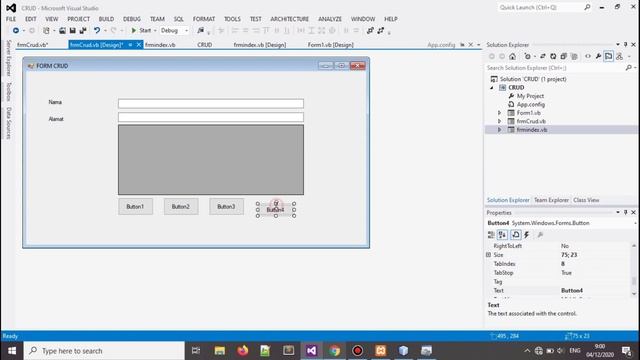Click the View Class Diagram icon
This screenshot has height=360, width=640.
(x=620, y=56)
